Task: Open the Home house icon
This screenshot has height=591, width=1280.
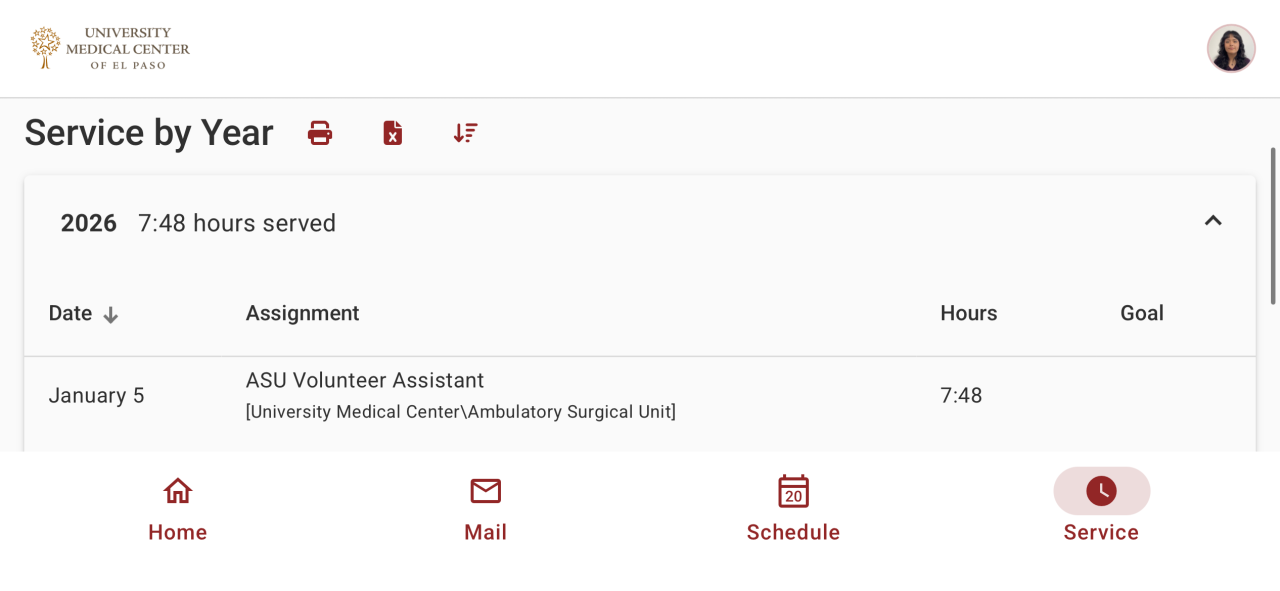Action: click(x=178, y=491)
